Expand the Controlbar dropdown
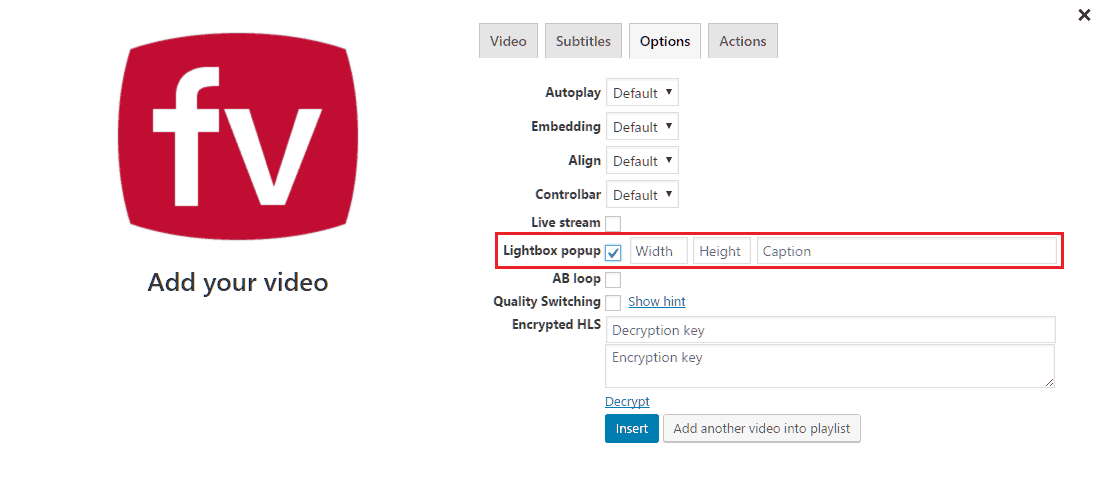1100x503 pixels. (x=642, y=195)
